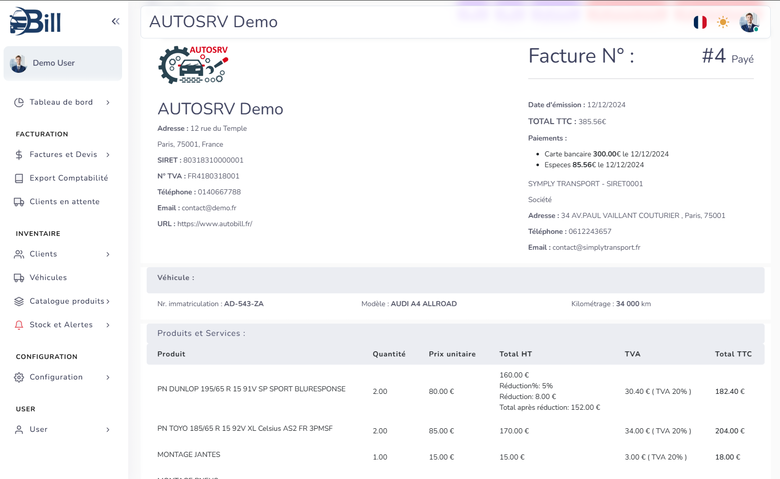Click the Tableau de bord pie chart icon
This screenshot has height=479, width=780.
coord(19,102)
